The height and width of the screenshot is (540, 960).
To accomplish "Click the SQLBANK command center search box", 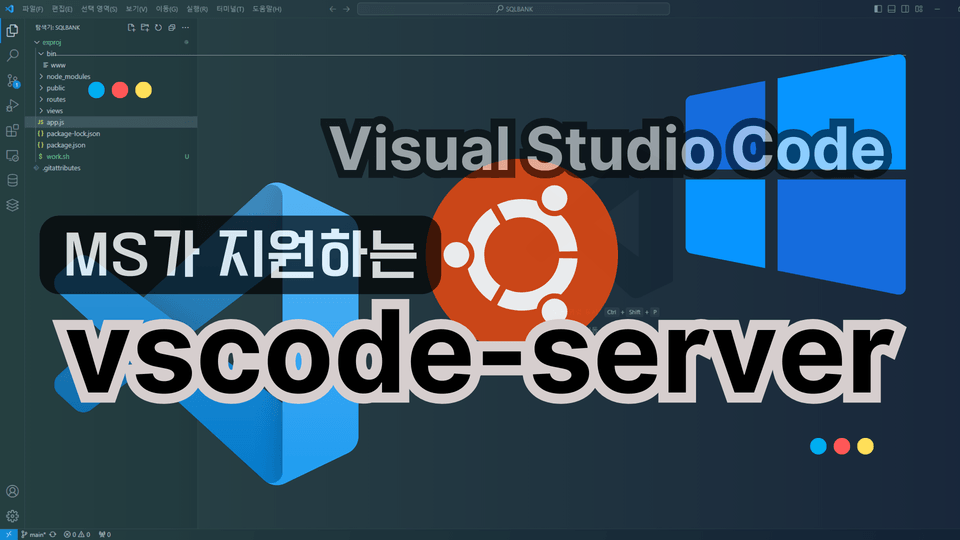I will (513, 9).
